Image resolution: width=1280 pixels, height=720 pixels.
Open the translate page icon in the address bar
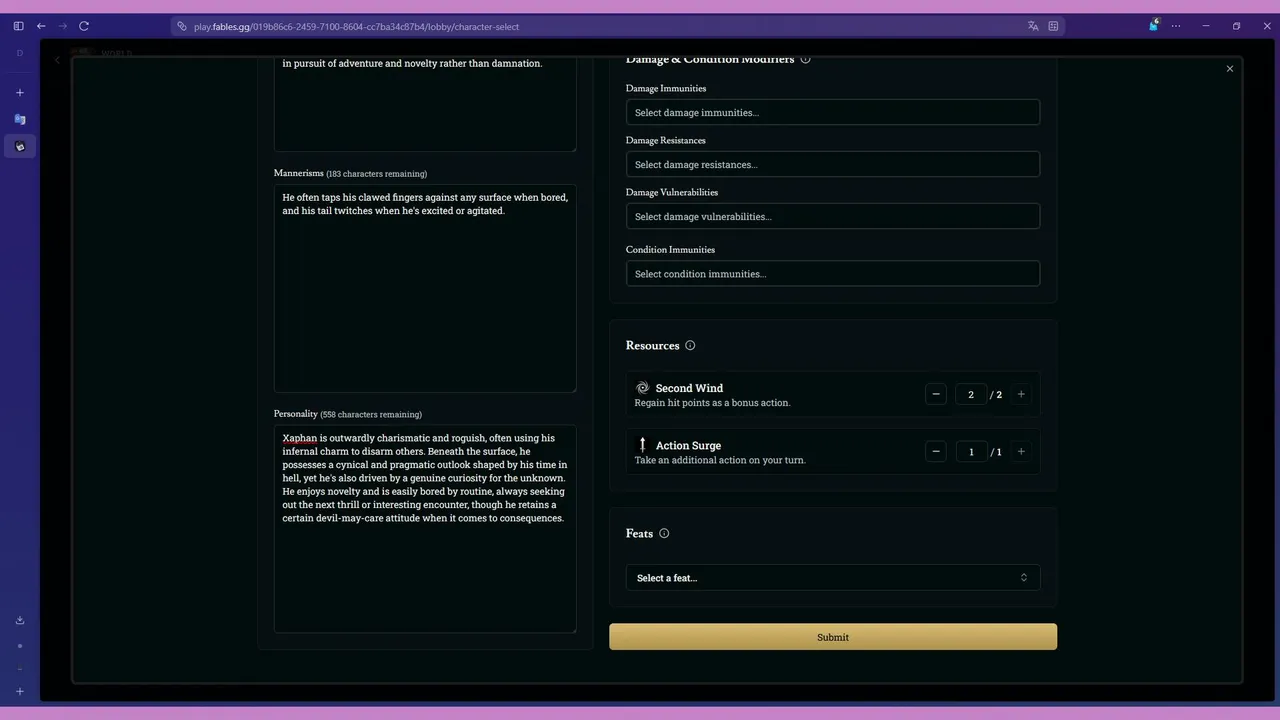1033,26
